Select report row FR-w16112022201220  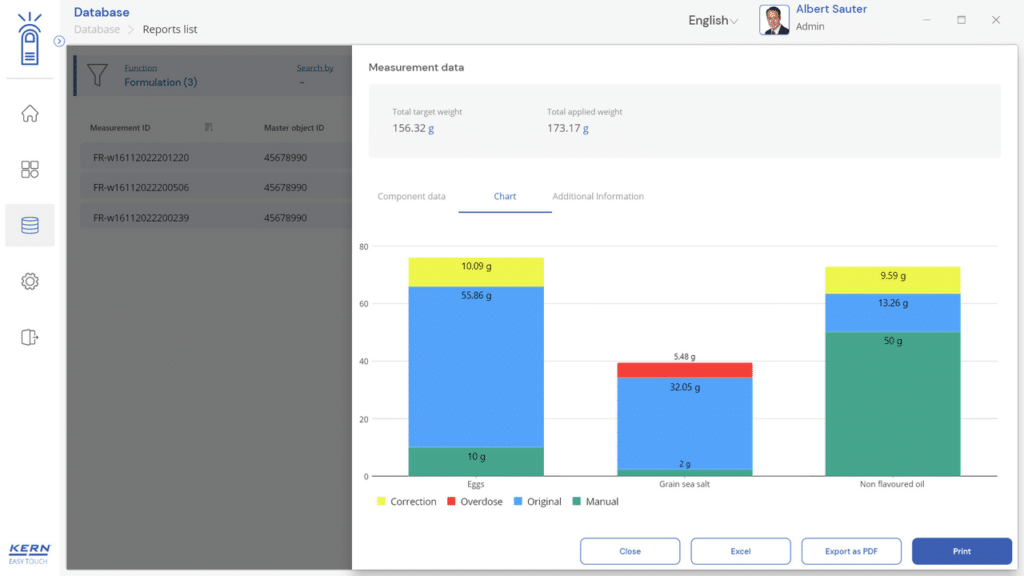141,158
